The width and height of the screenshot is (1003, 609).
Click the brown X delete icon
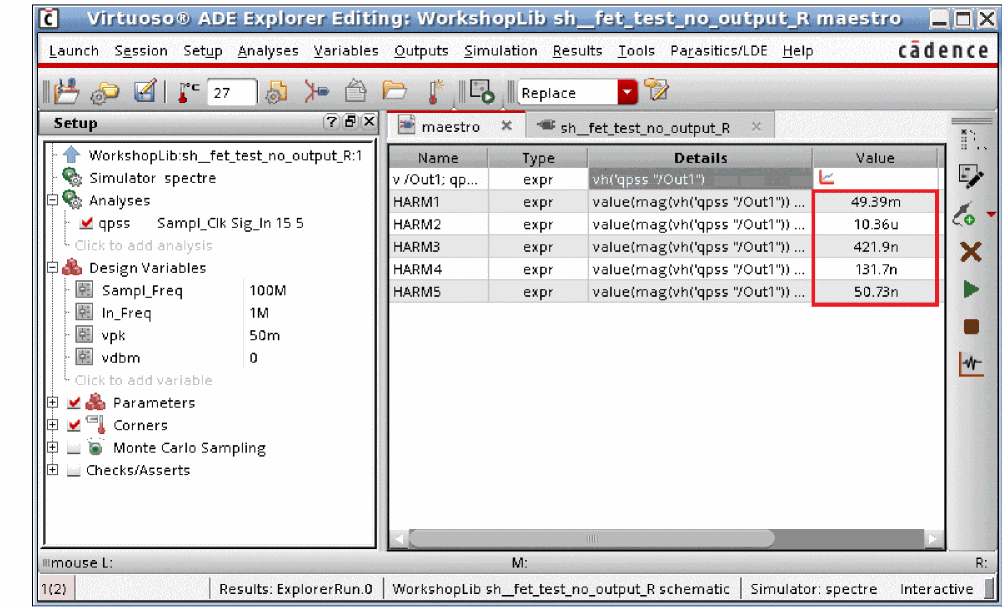(x=970, y=252)
